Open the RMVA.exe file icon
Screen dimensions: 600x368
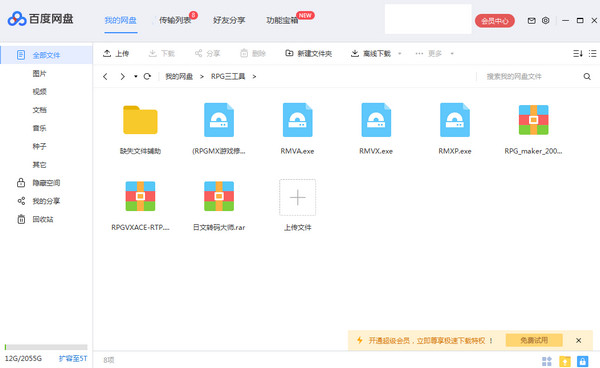pos(297,120)
